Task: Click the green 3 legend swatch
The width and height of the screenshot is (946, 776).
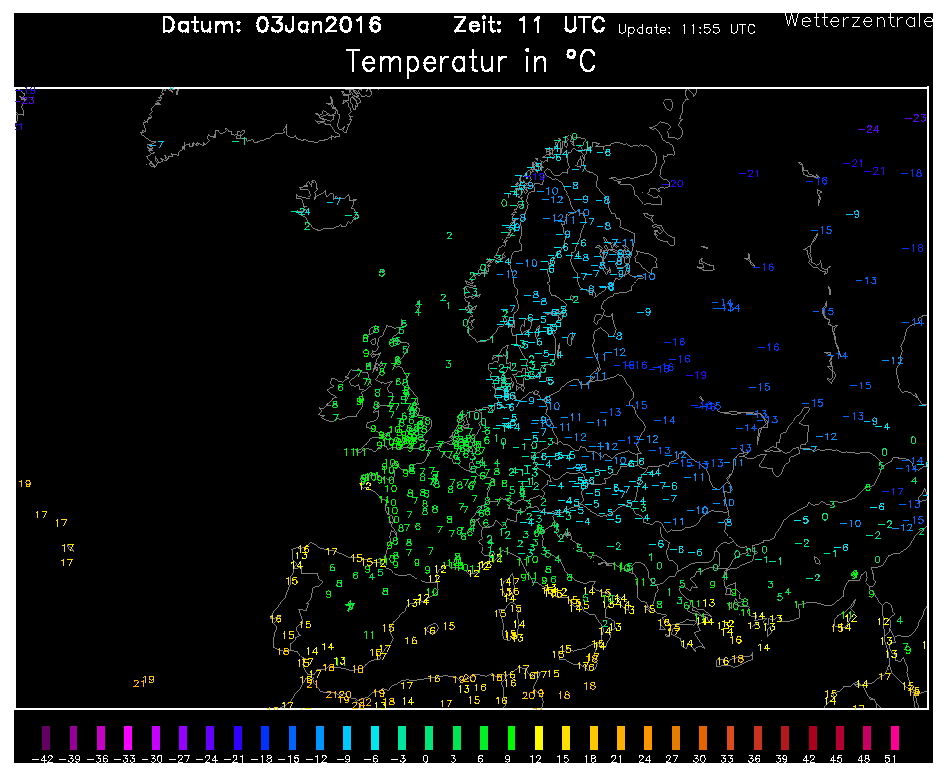Action: click(457, 737)
